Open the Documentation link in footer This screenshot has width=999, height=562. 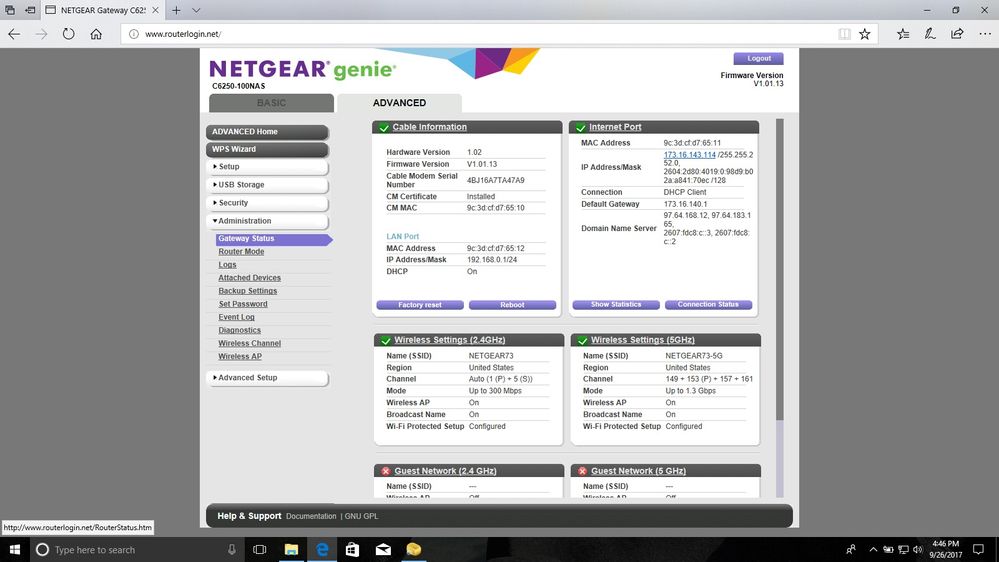[x=311, y=516]
